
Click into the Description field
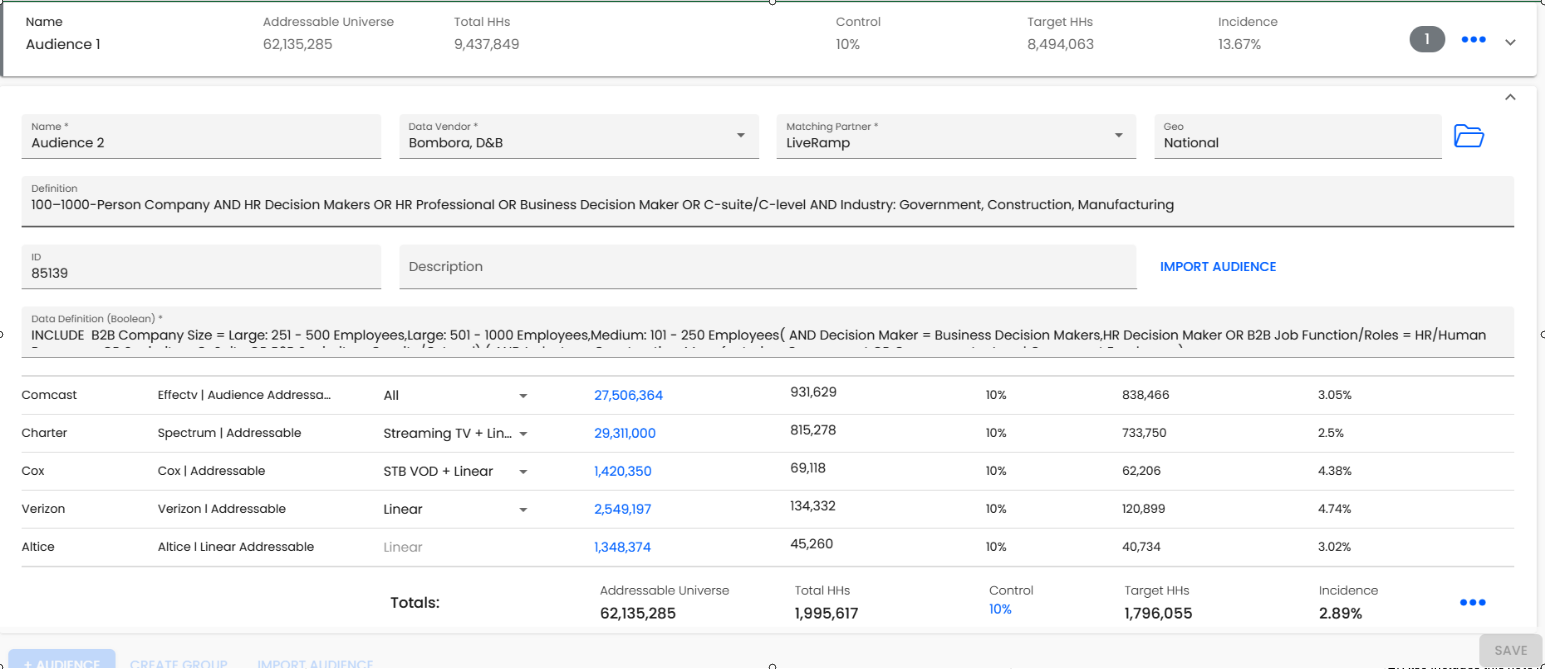coord(767,267)
